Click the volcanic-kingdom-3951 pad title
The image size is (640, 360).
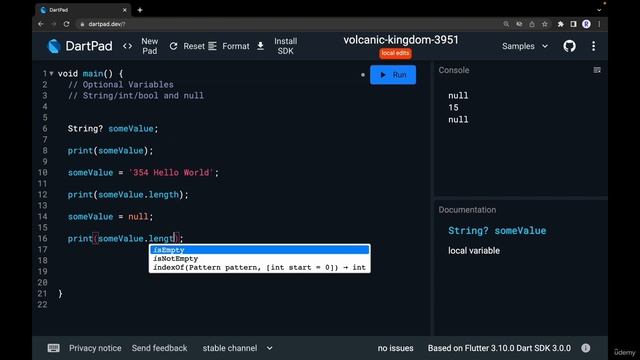(x=400, y=40)
